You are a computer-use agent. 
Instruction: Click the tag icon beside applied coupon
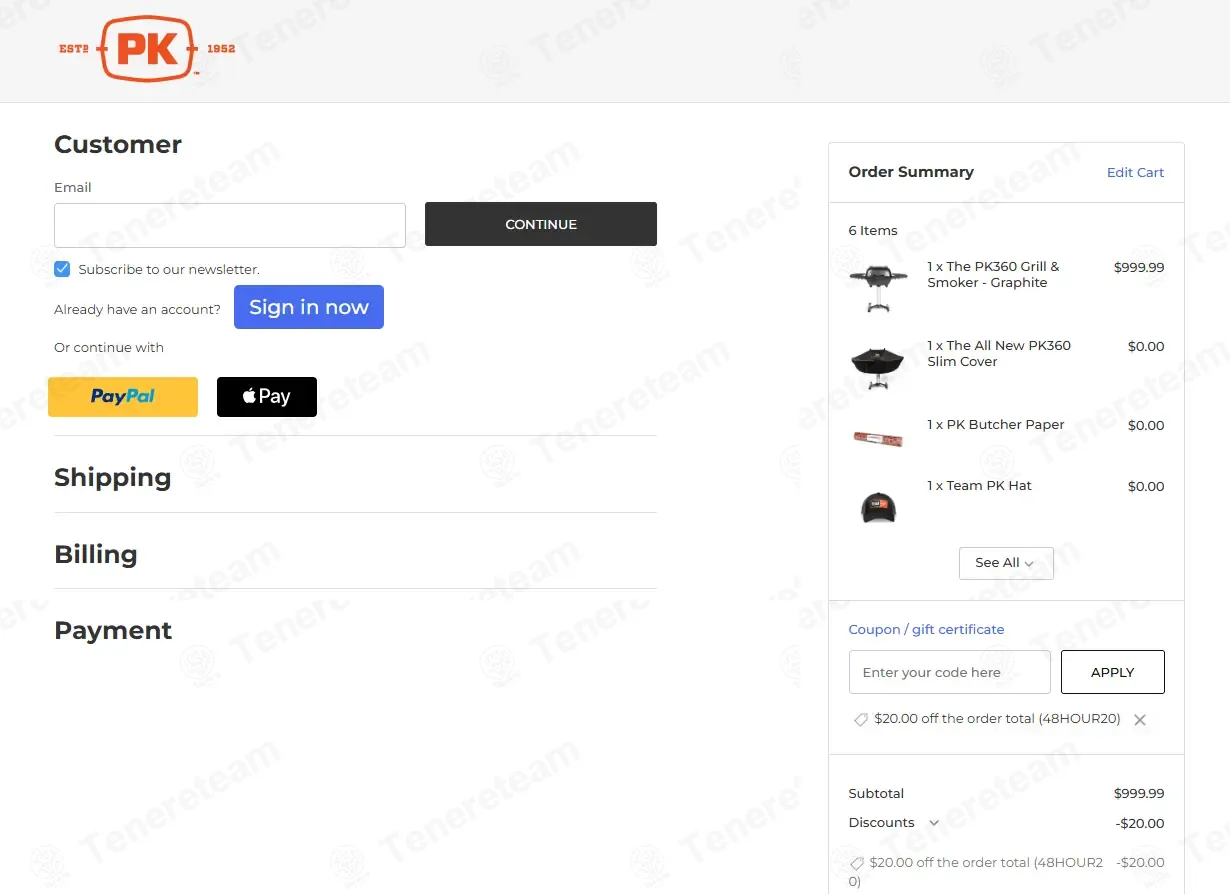point(860,720)
